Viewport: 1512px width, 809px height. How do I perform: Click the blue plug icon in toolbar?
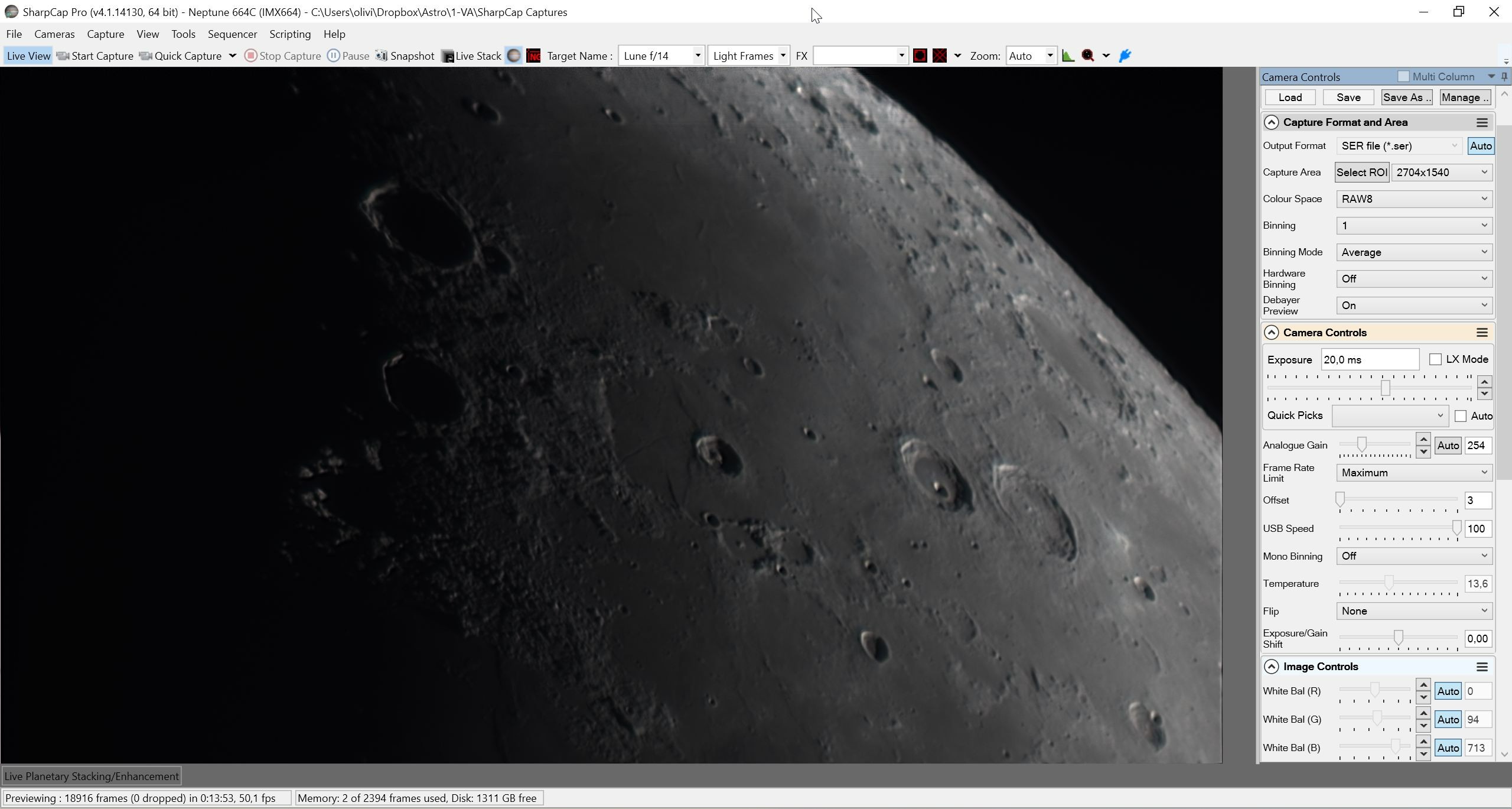pos(1125,56)
